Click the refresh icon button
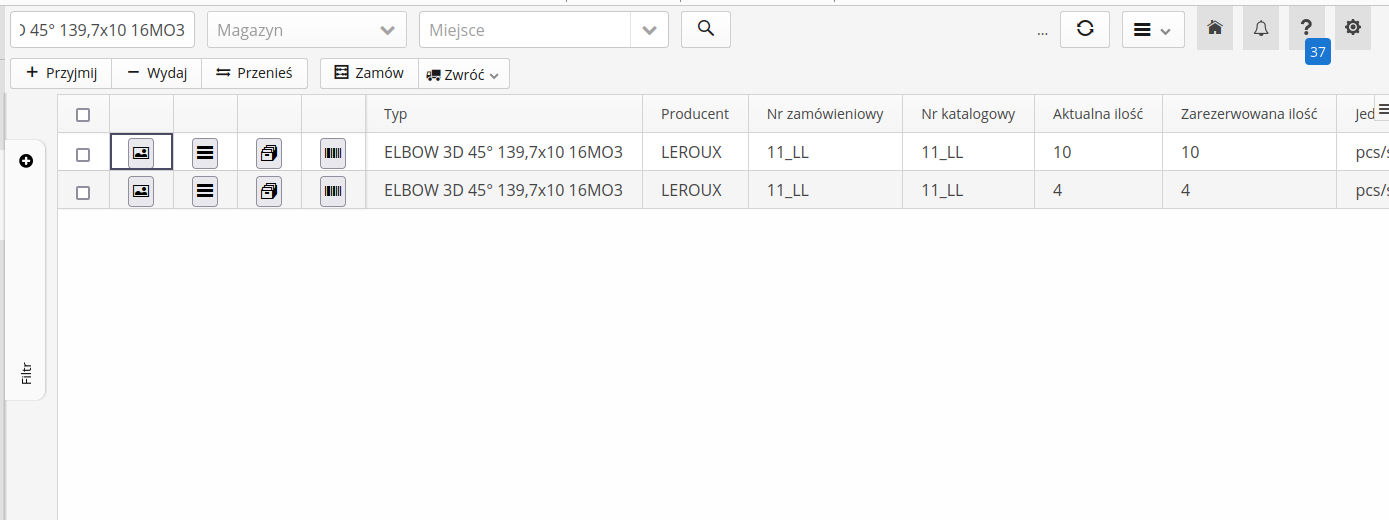The width and height of the screenshot is (1389, 520). (x=1084, y=29)
